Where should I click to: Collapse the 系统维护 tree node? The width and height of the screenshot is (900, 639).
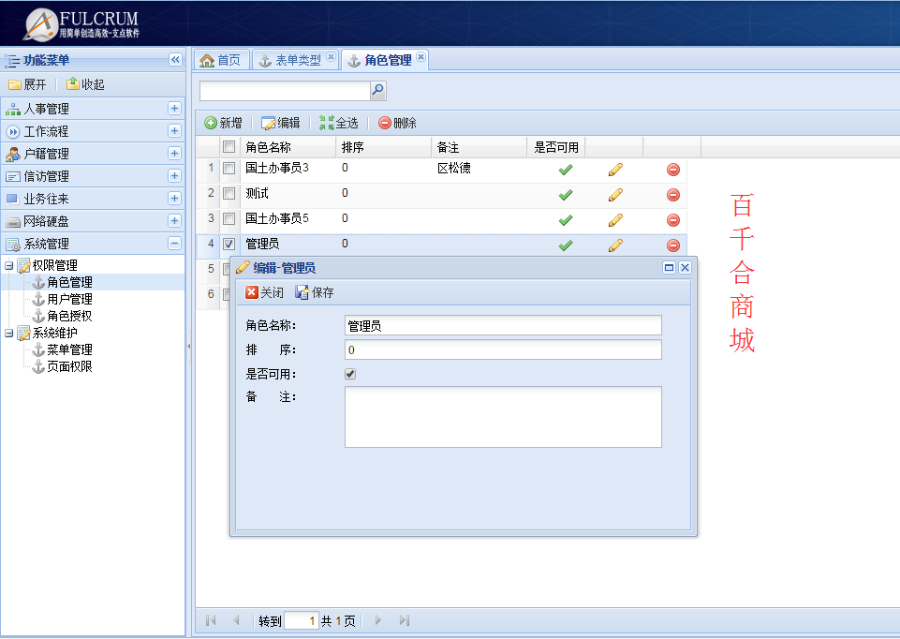(9, 332)
